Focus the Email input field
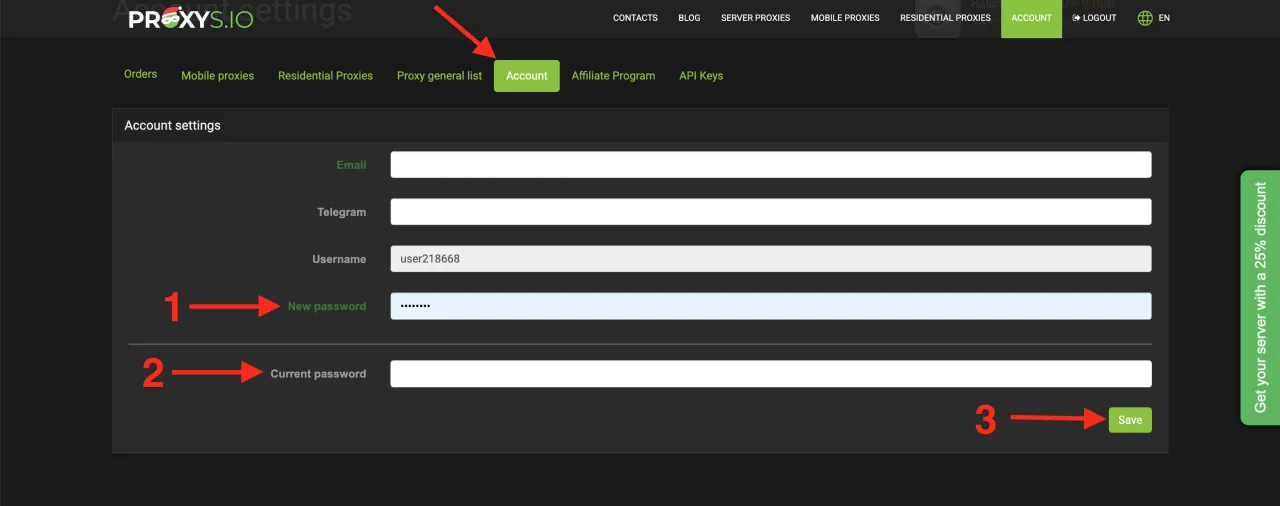Screen dimensions: 1280x506 click(770, 165)
